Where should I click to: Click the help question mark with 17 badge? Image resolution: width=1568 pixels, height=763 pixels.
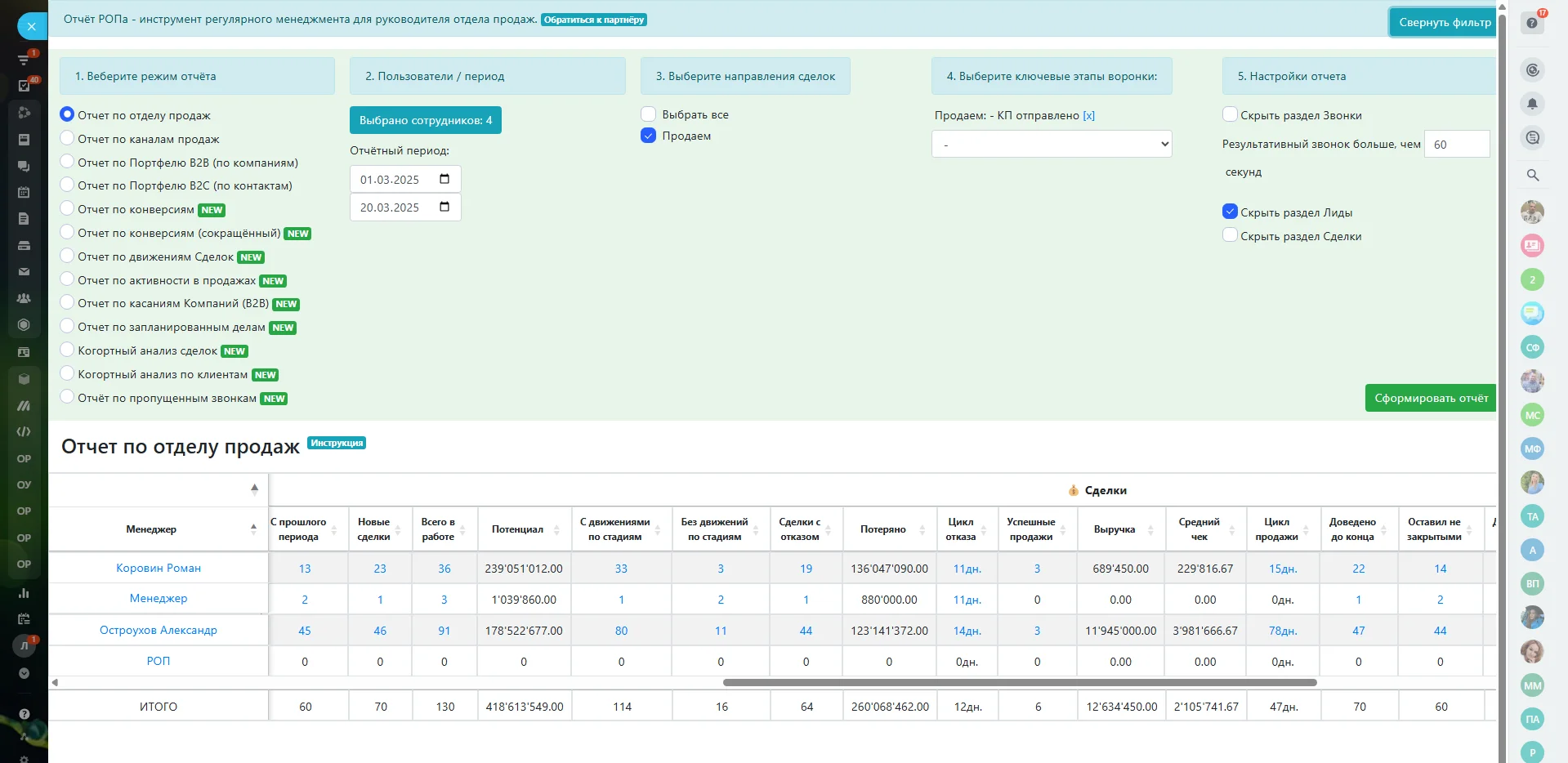point(1532,23)
